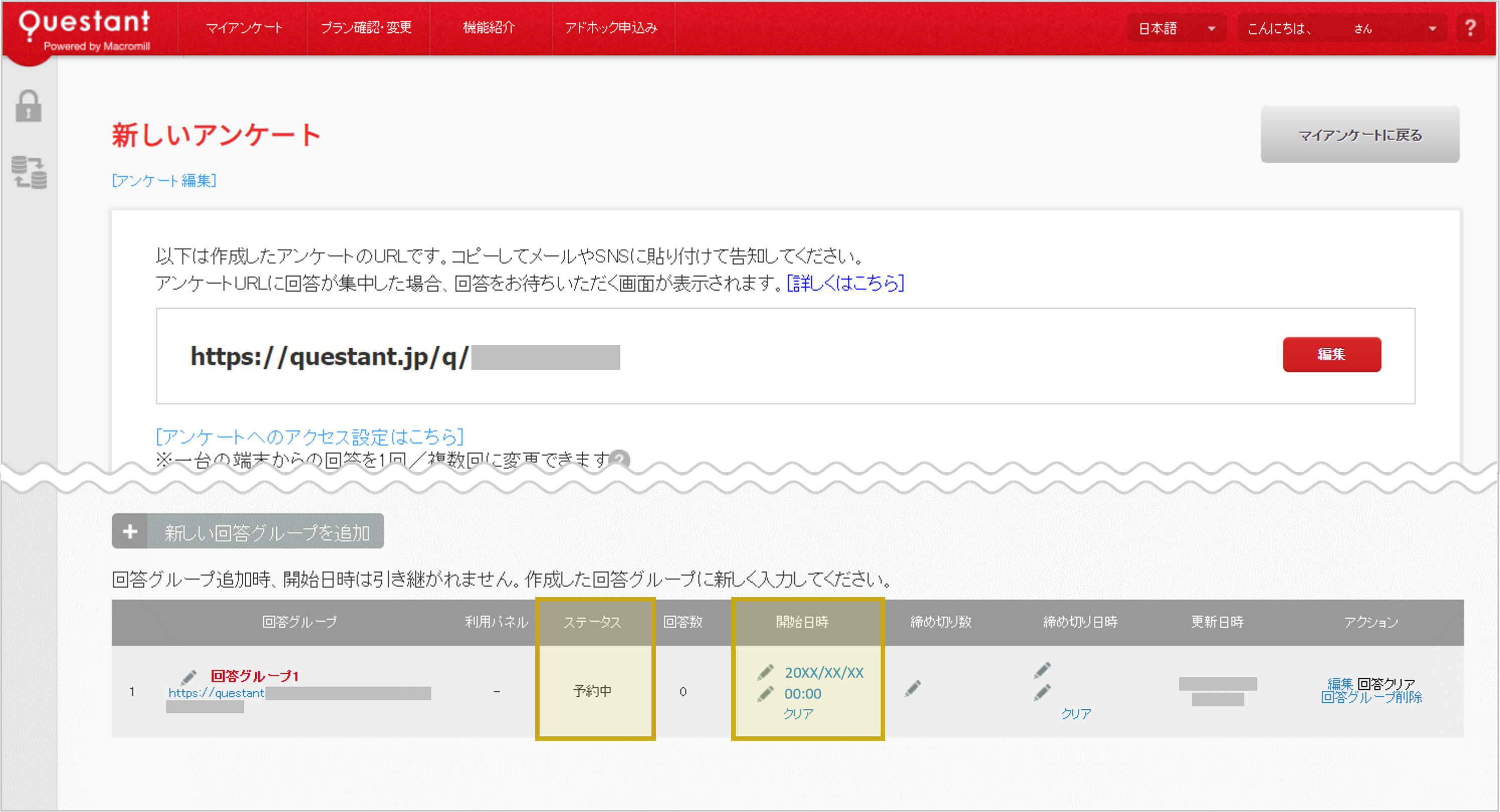Open the help question mark icon
This screenshot has height=812, width=1500.
(1471, 28)
